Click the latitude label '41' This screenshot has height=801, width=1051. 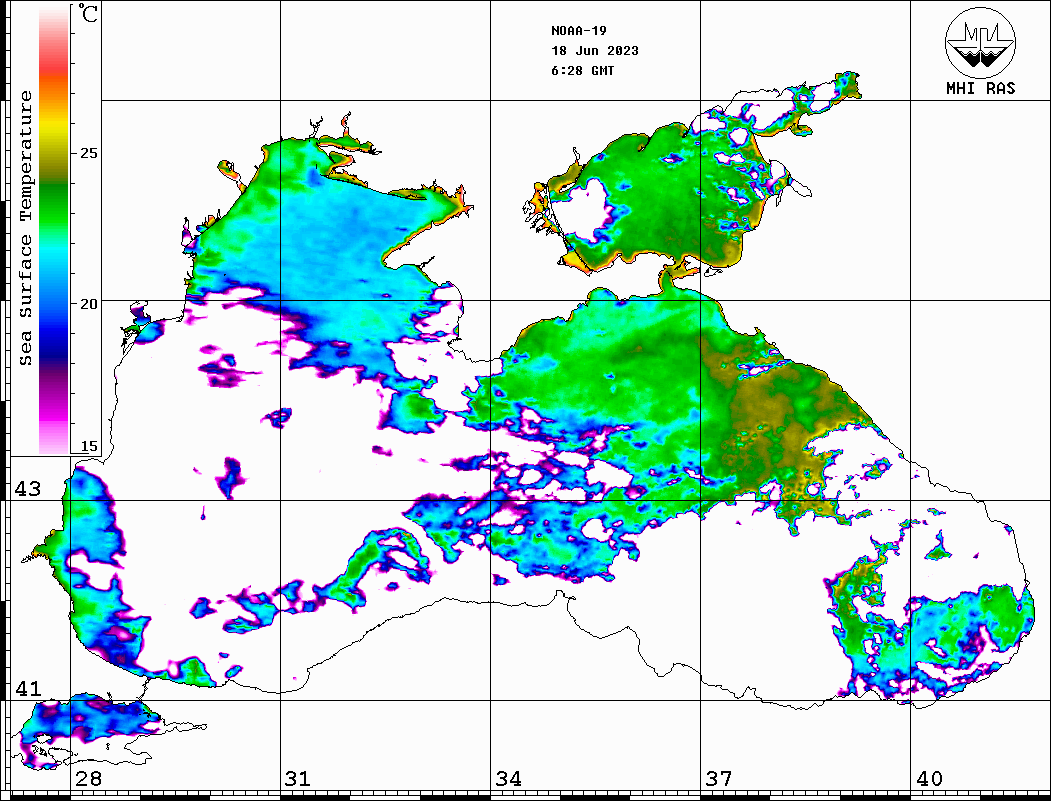click(28, 688)
